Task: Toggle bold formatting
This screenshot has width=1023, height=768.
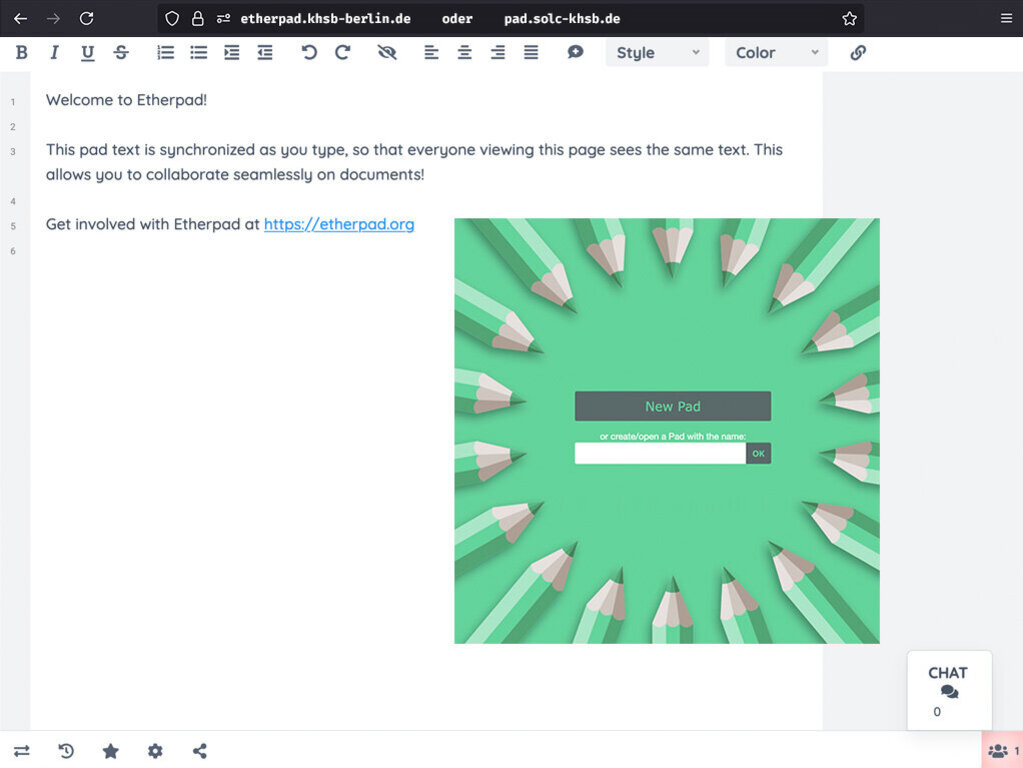Action: pyautogui.click(x=22, y=53)
